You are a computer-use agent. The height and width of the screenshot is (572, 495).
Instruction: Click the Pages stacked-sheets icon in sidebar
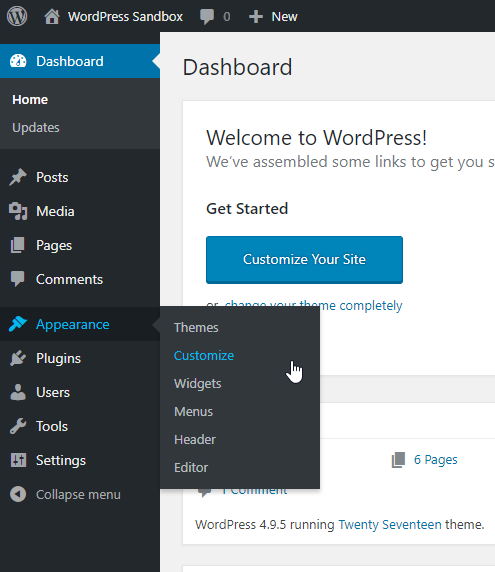pos(18,245)
